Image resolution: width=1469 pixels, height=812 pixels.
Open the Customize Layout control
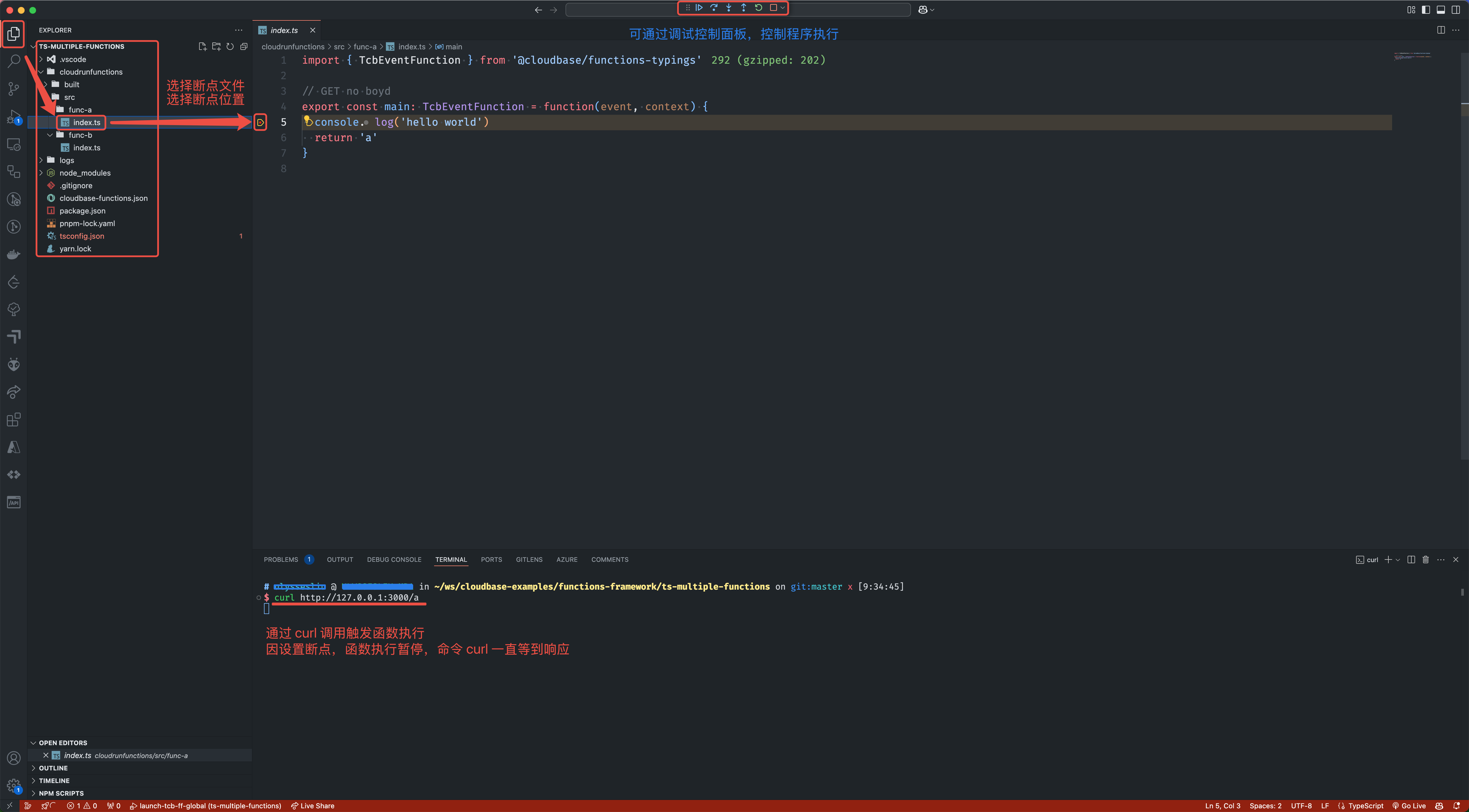pyautogui.click(x=1411, y=10)
